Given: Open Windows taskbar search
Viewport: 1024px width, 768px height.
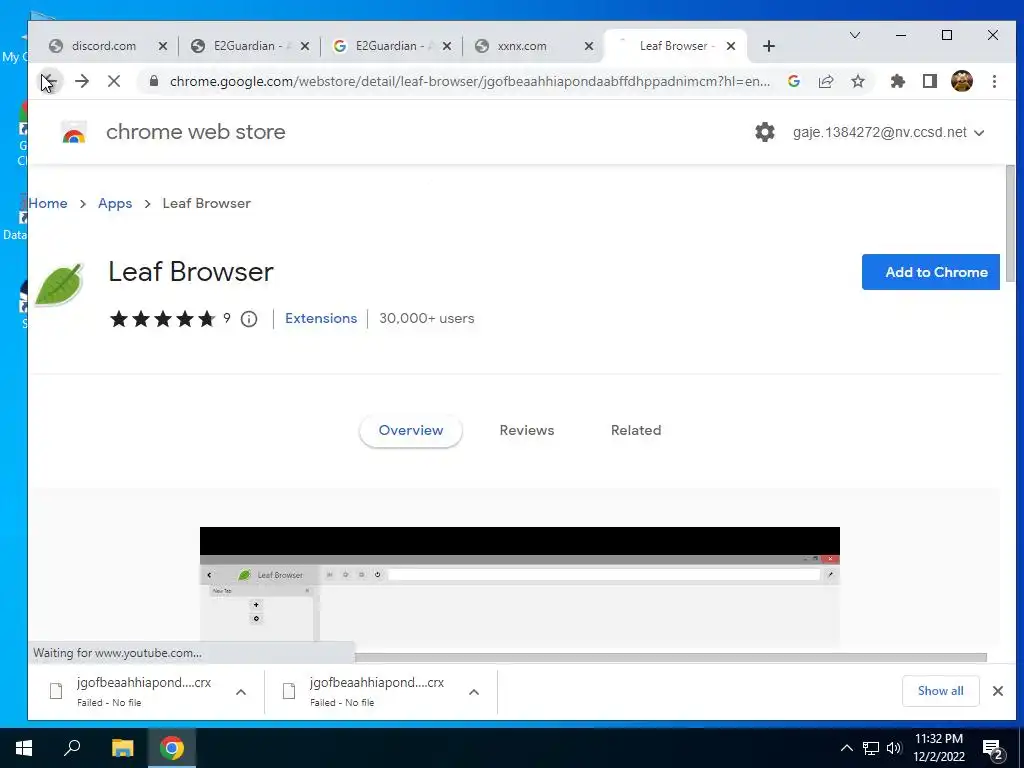Looking at the screenshot, I should 72,748.
